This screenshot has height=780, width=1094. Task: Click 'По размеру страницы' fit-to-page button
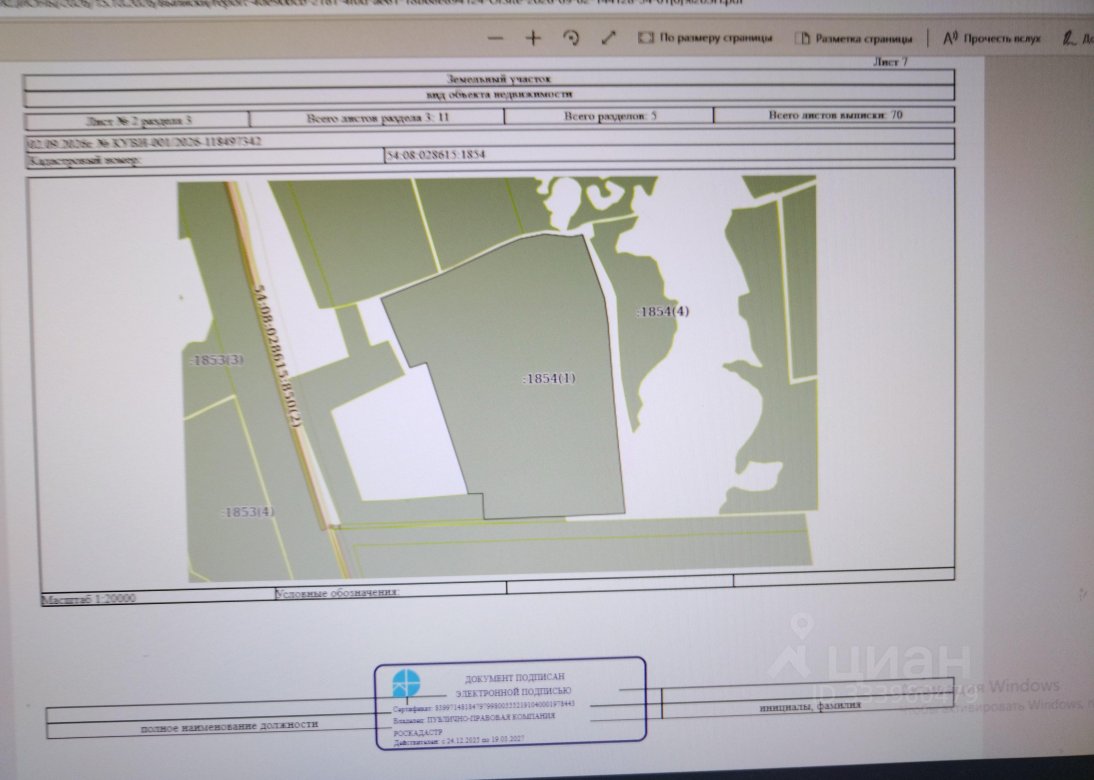coord(705,38)
